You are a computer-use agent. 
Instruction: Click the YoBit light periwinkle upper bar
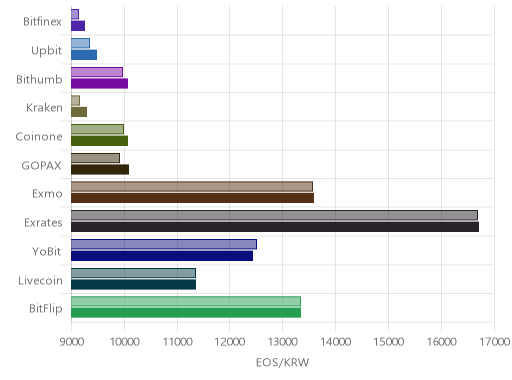point(164,244)
